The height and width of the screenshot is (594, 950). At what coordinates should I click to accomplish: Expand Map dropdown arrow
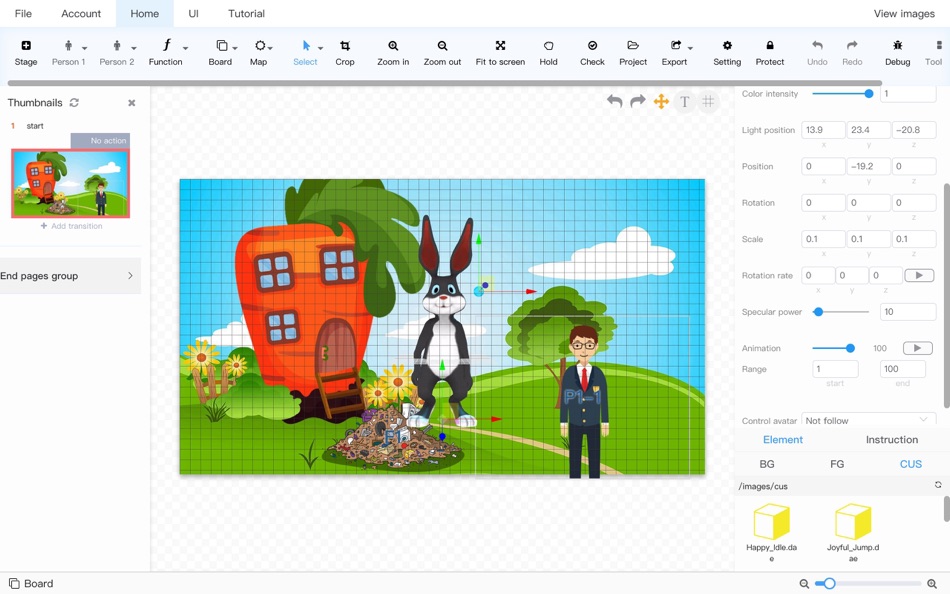pos(270,48)
